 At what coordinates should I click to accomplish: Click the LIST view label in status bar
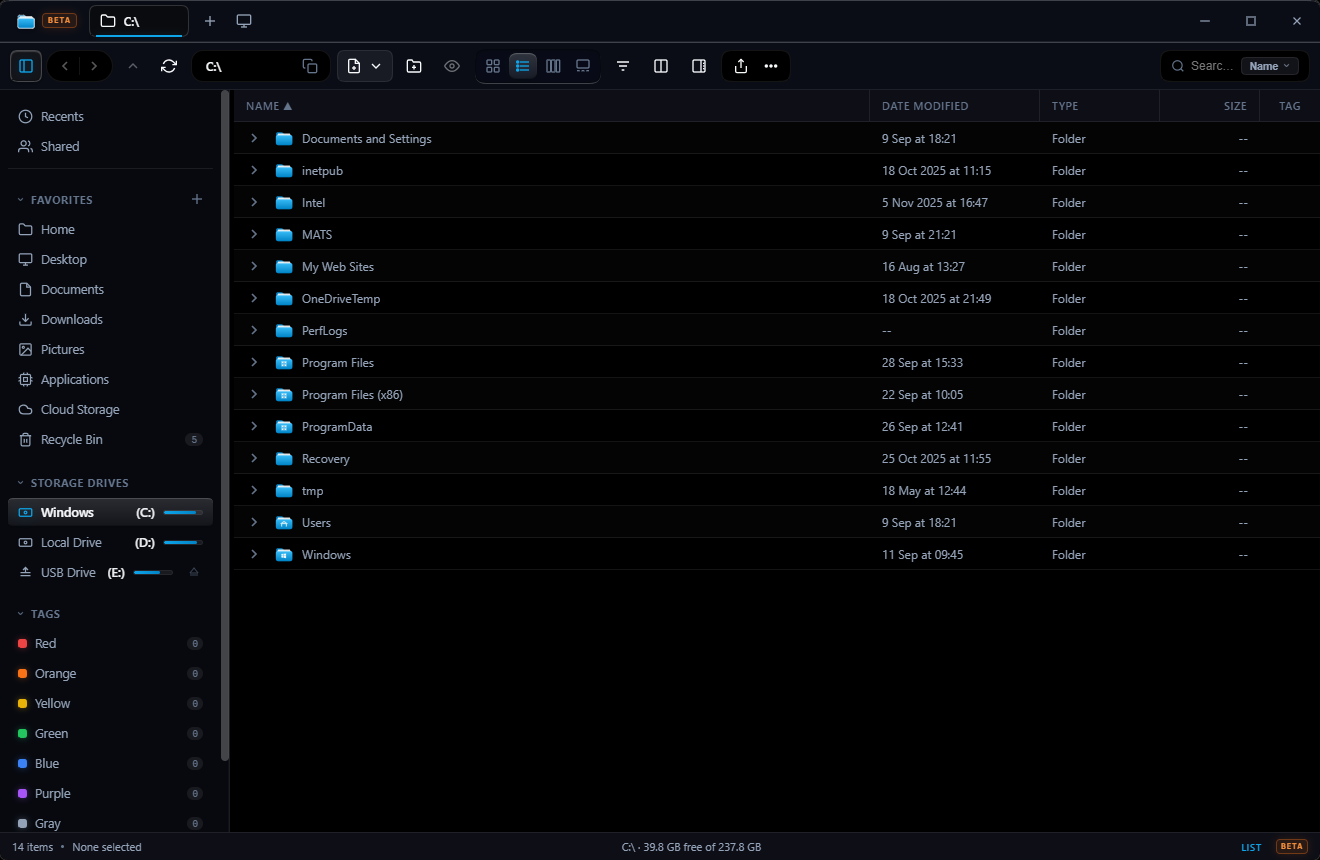tap(1251, 847)
